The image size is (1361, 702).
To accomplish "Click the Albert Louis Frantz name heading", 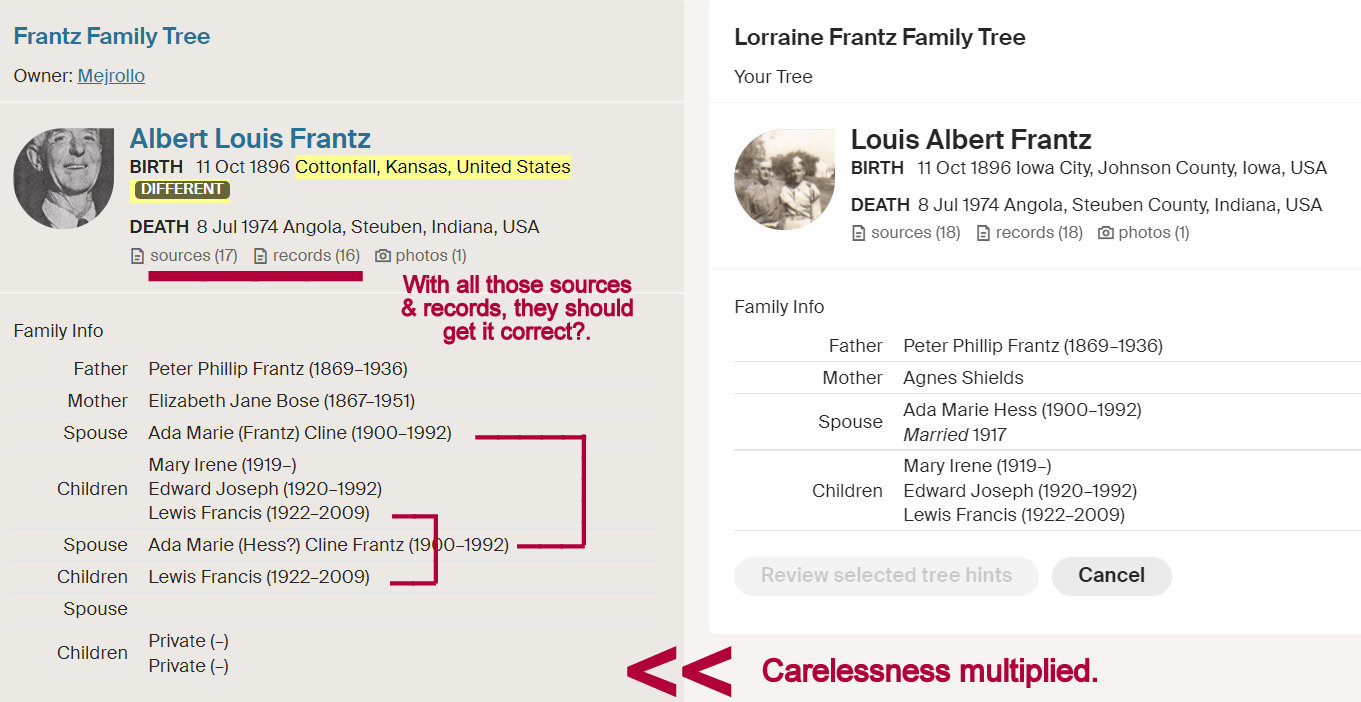I will click(x=250, y=138).
